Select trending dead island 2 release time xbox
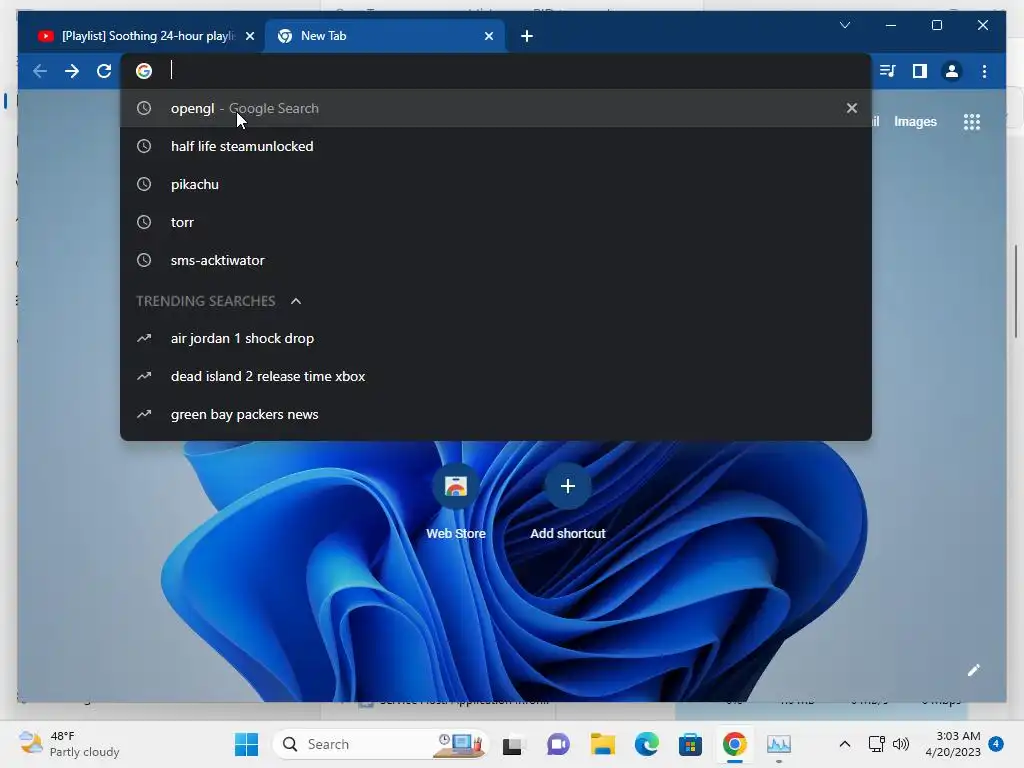 495,376
